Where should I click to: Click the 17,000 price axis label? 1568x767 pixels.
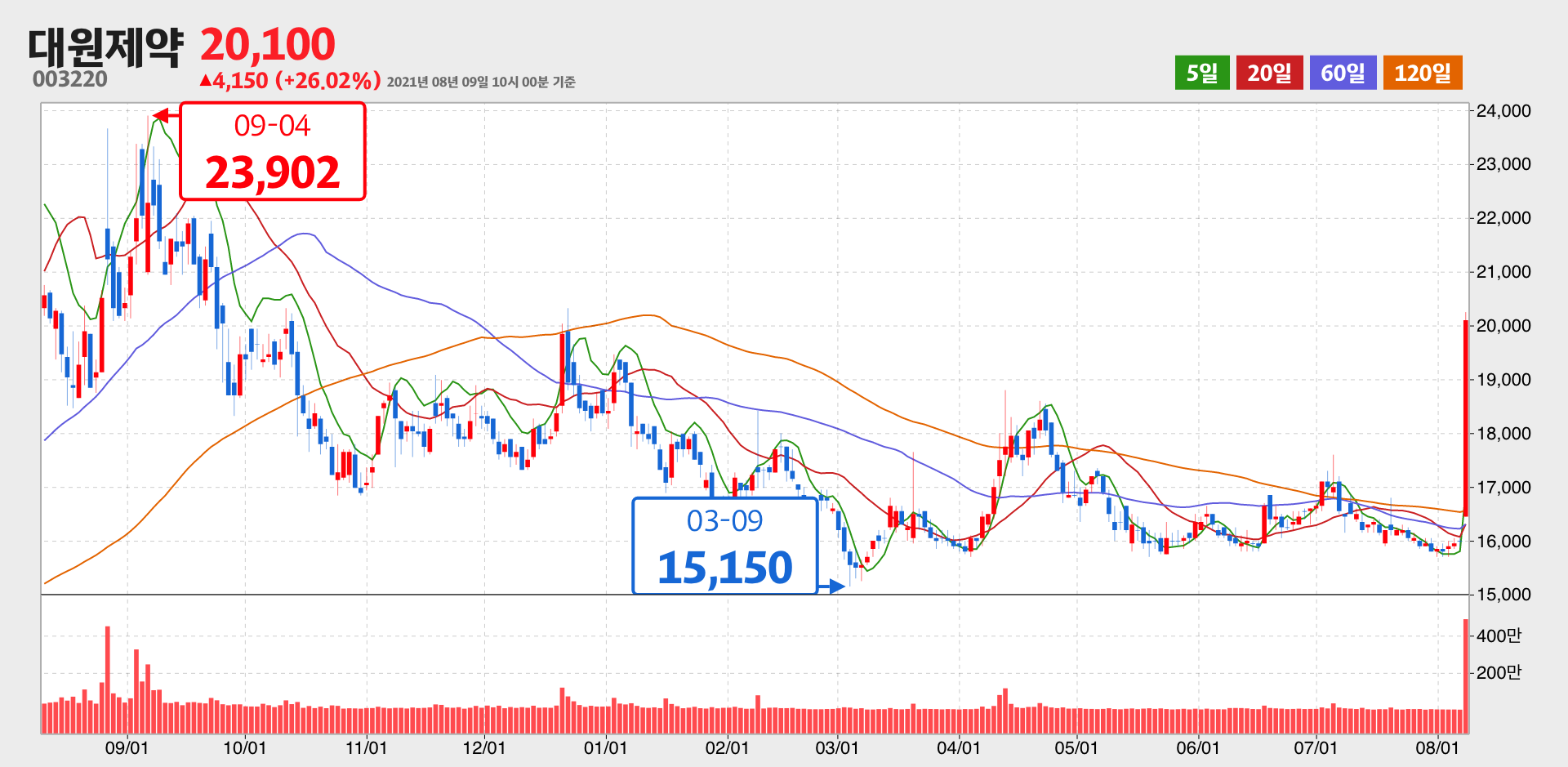point(1503,488)
